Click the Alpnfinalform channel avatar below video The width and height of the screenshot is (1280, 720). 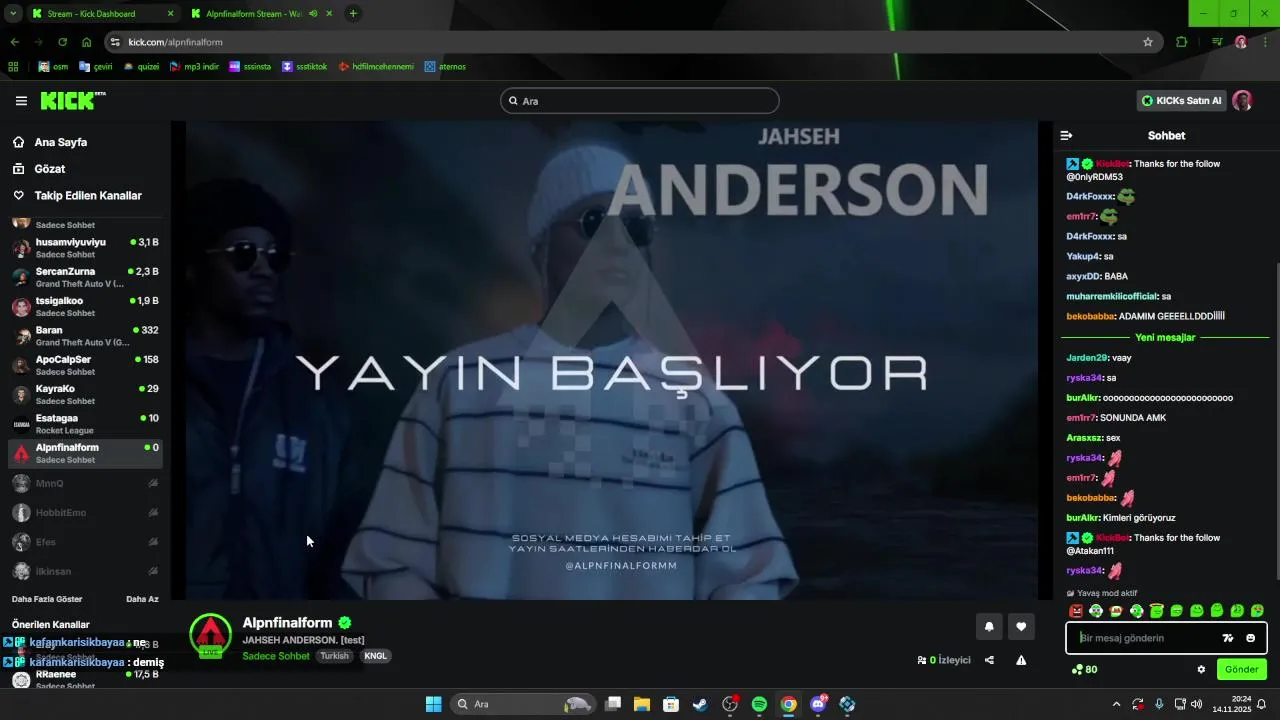[210, 636]
